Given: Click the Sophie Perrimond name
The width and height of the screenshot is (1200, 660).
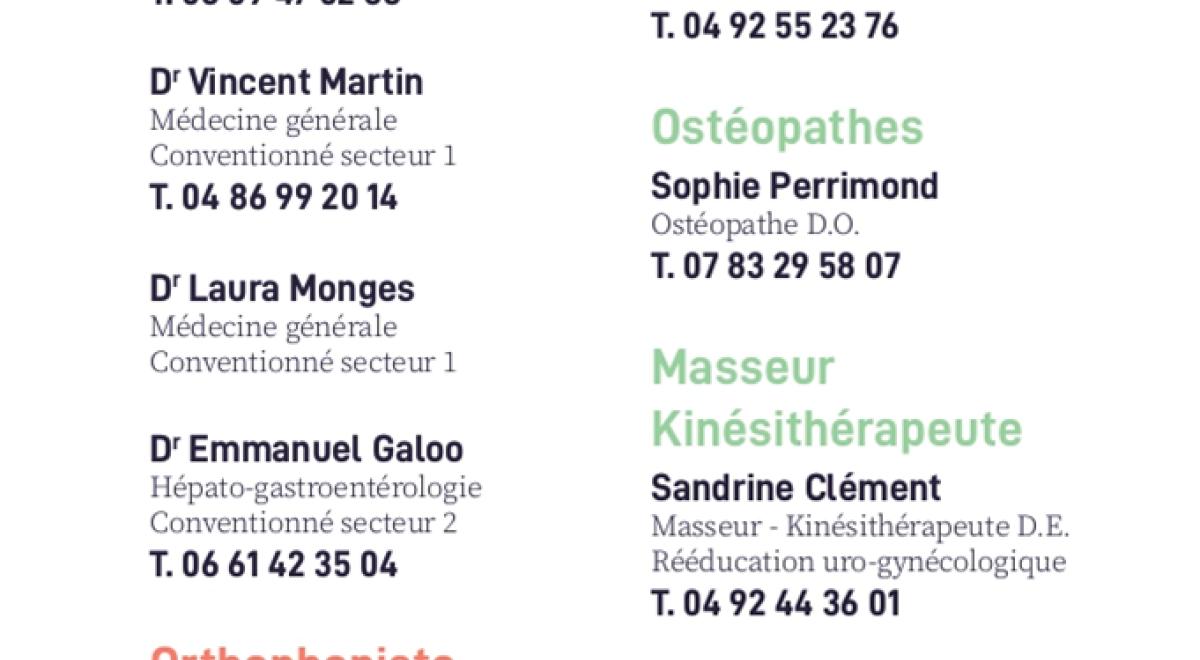Looking at the screenshot, I should tap(794, 186).
